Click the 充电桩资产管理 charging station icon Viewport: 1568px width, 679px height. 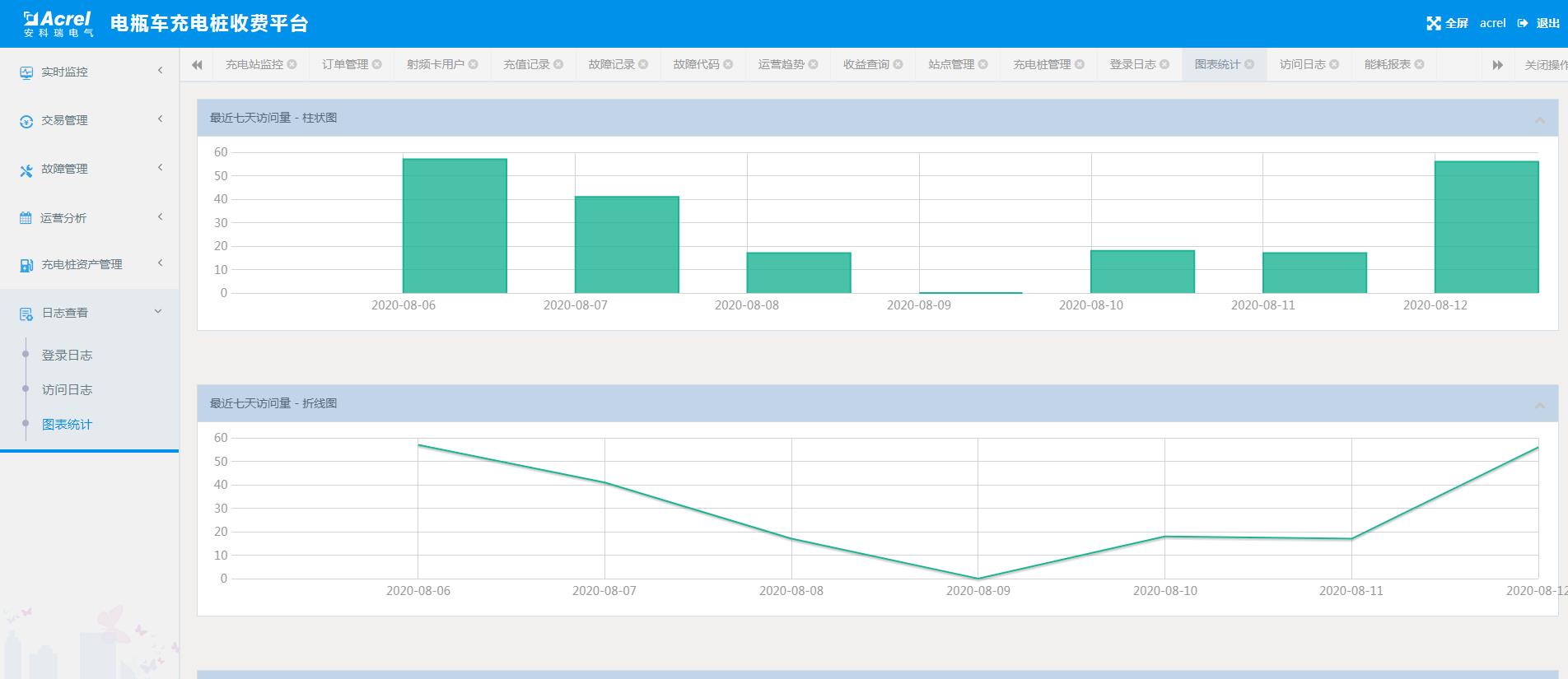(x=26, y=265)
